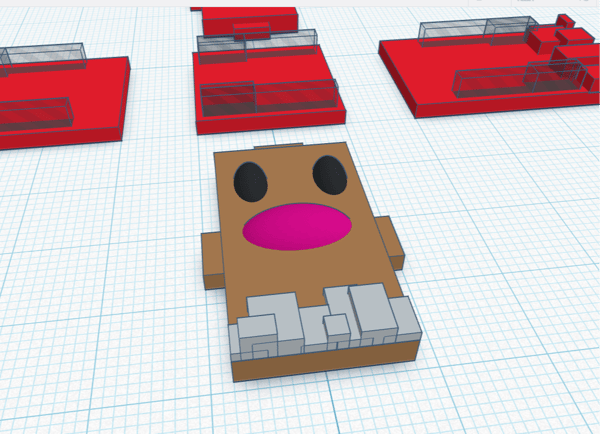Select the small red cube at the top right
Viewport: 600px width, 434px height.
[x=565, y=21]
